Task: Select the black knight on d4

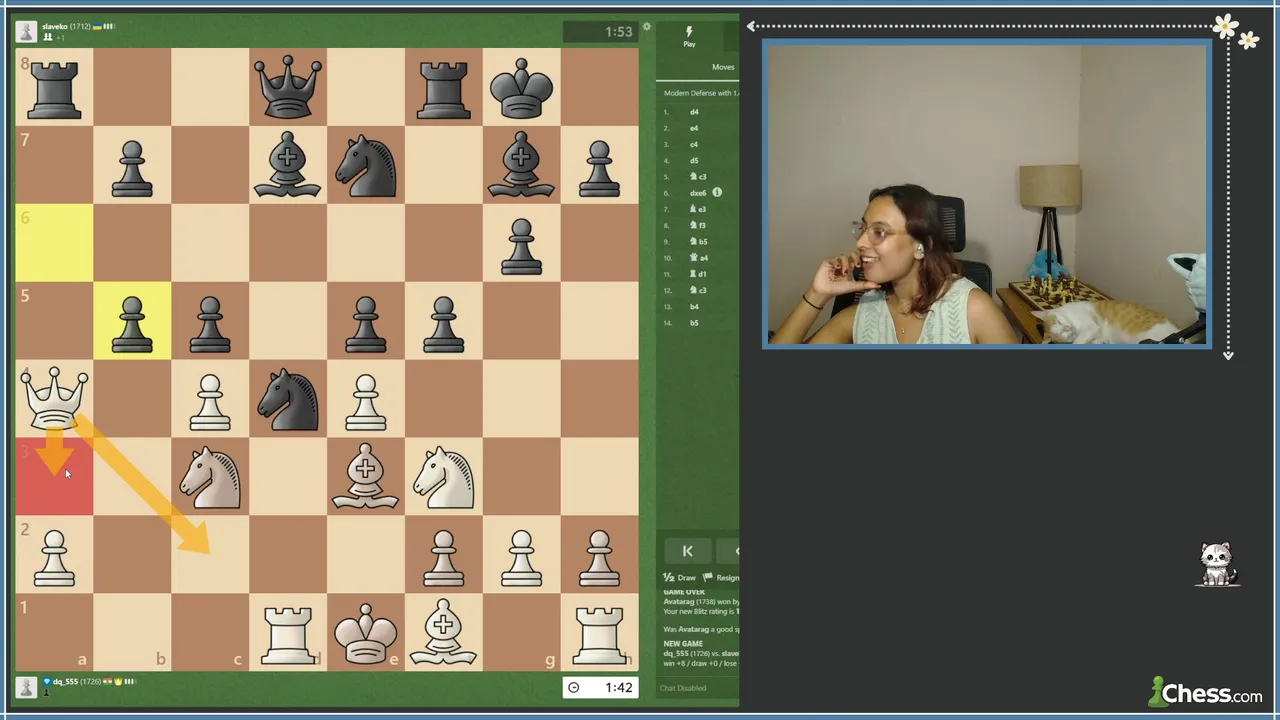Action: tap(288, 398)
